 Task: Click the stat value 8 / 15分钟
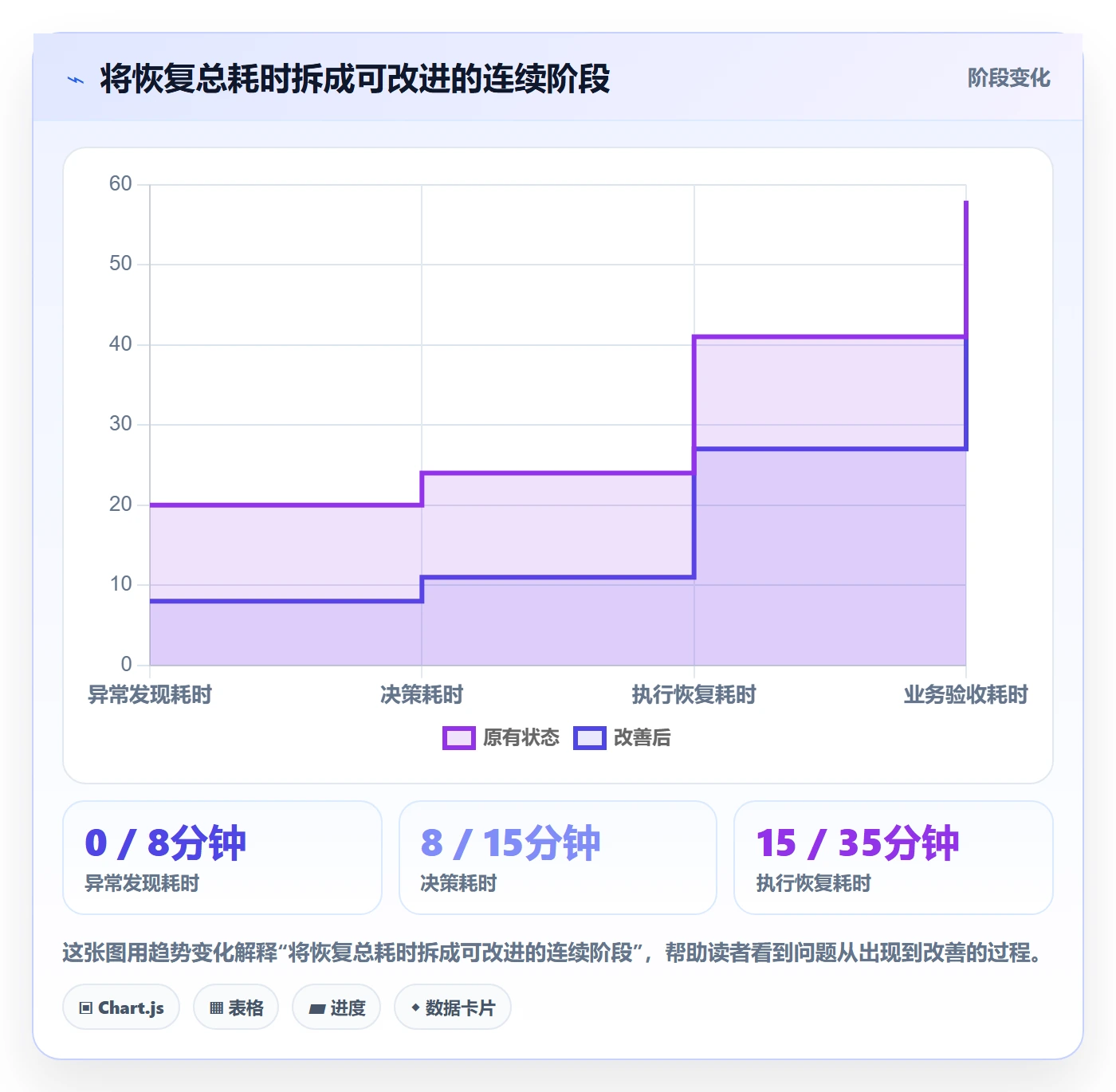point(510,843)
